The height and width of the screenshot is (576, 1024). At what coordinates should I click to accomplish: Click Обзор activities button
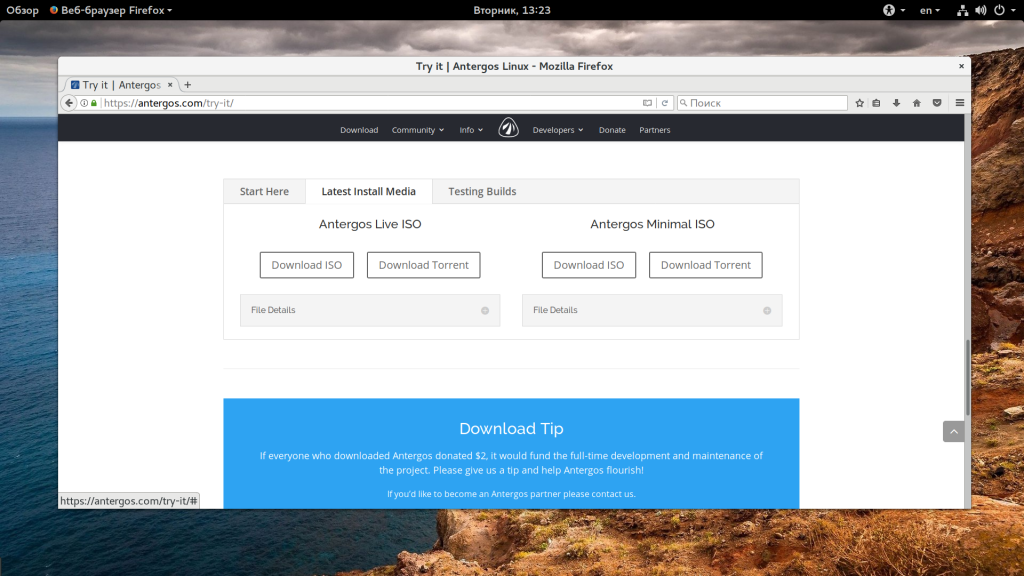pyautogui.click(x=23, y=10)
